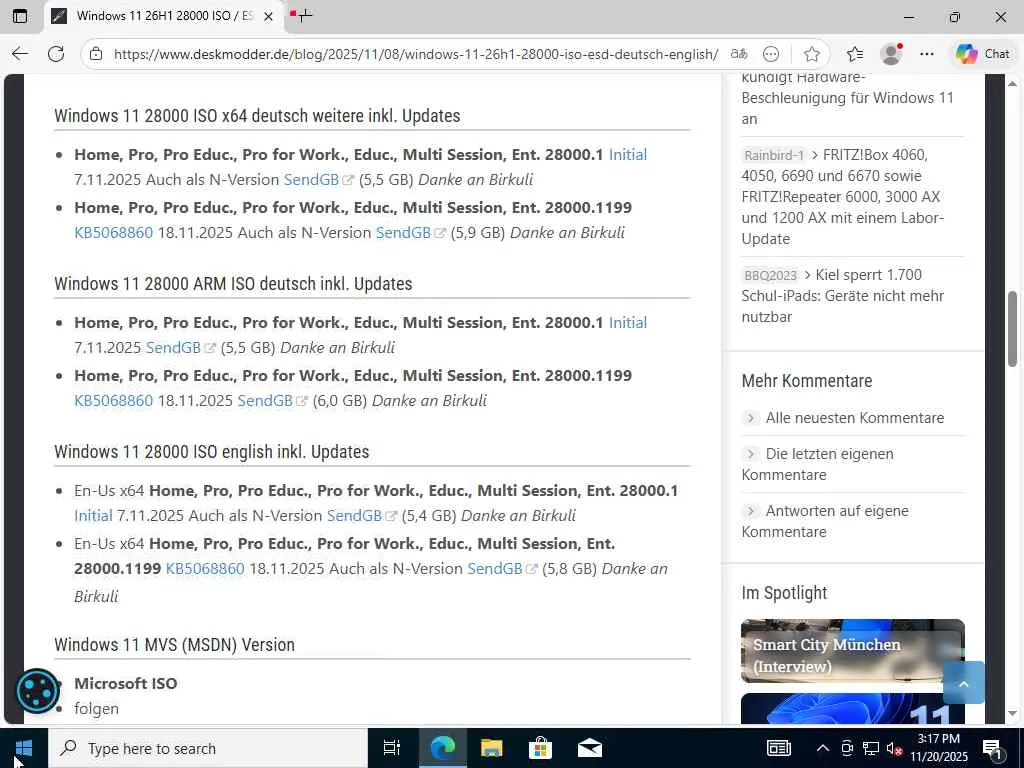1024x768 pixels.
Task: Open the round floating widget icon bottom-left
Action: pos(38,691)
